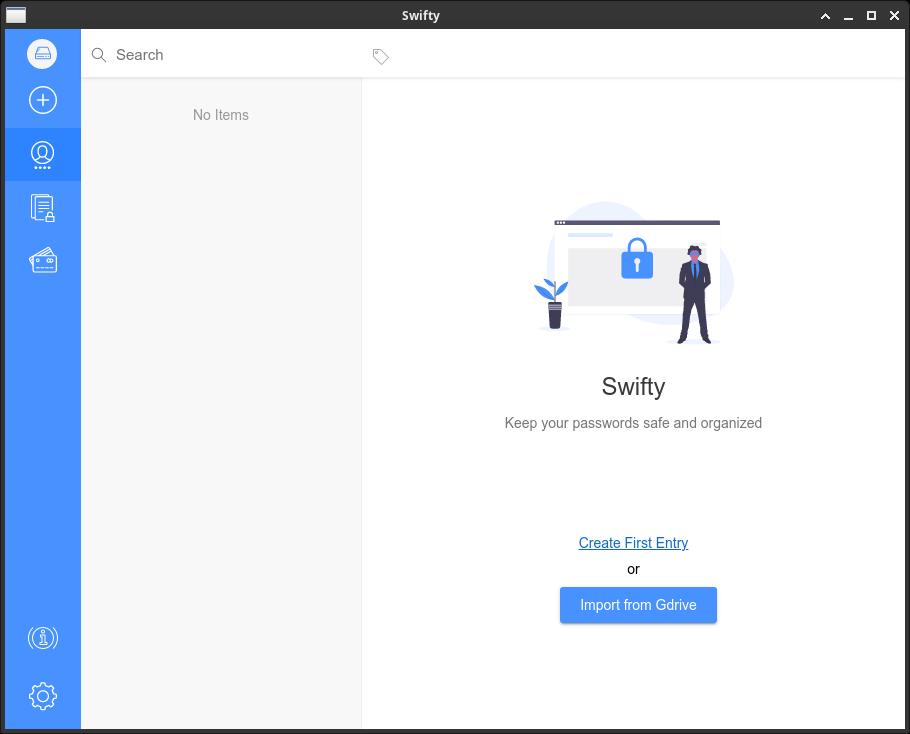The width and height of the screenshot is (910, 734).
Task: Roll up window with the up arrow
Action: [x=825, y=16]
